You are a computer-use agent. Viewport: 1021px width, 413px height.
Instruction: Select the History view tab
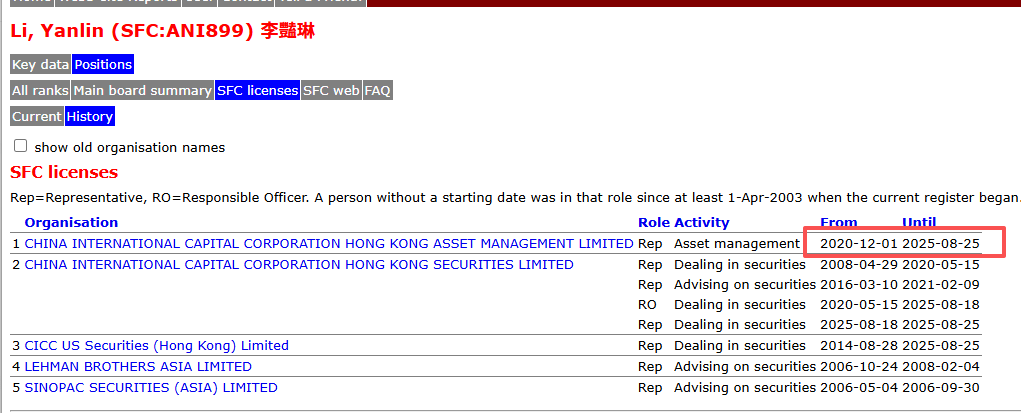tap(90, 116)
